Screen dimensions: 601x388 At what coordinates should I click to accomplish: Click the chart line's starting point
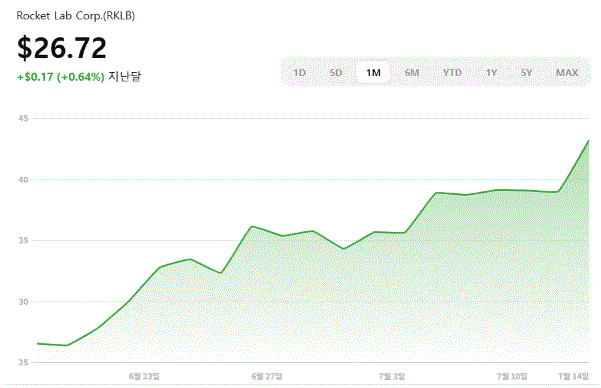(38, 344)
